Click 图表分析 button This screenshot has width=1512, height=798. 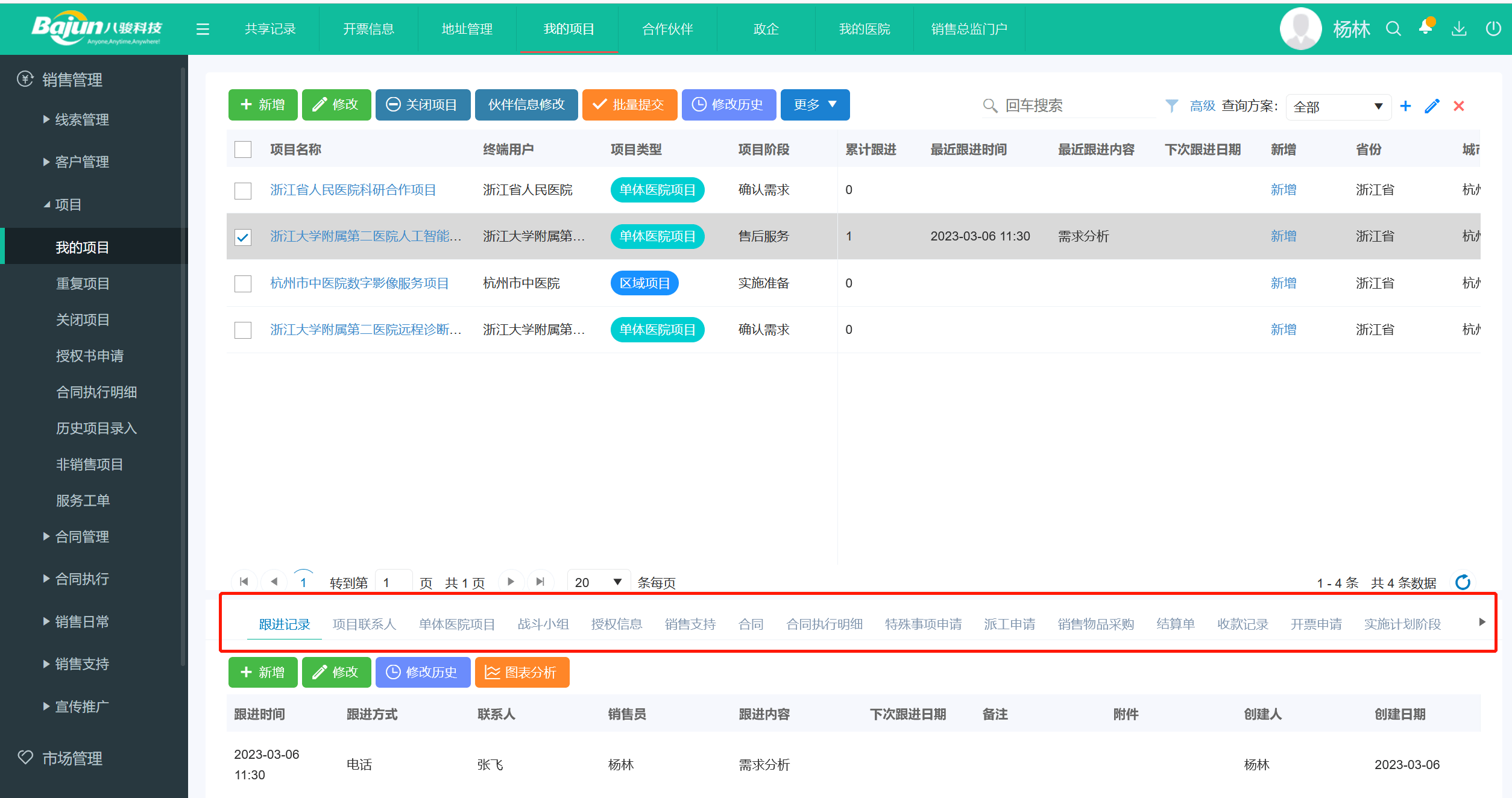point(522,672)
